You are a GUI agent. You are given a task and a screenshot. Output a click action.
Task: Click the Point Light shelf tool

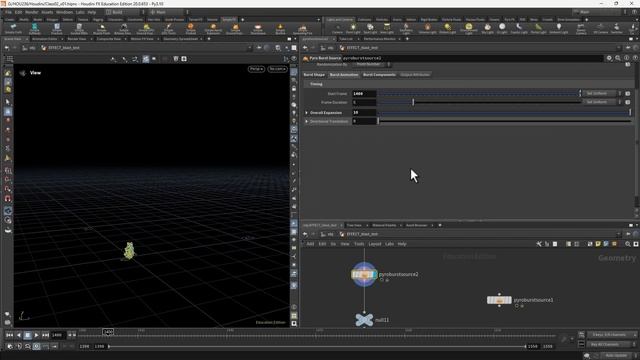click(353, 29)
